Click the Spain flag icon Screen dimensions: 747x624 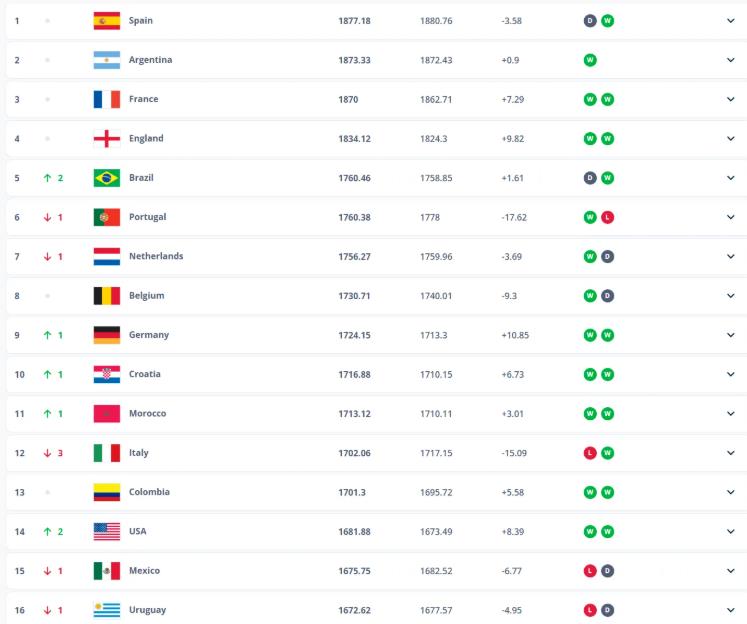(x=106, y=20)
